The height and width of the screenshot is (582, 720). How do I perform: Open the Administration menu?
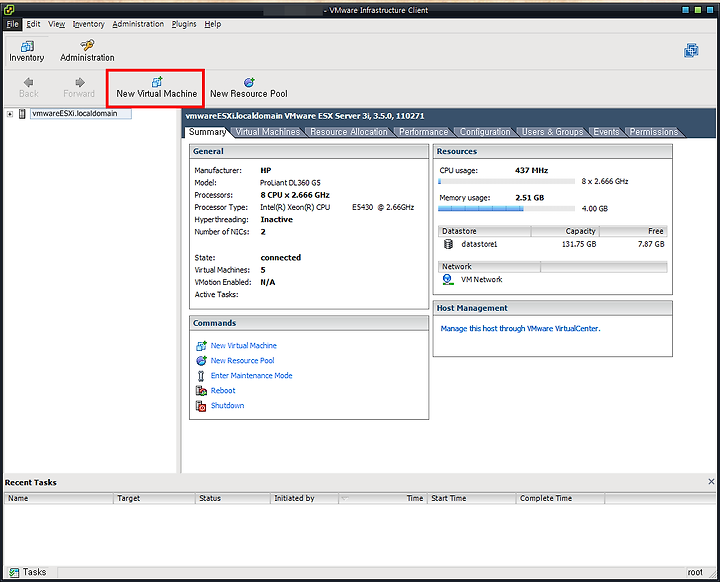[138, 24]
